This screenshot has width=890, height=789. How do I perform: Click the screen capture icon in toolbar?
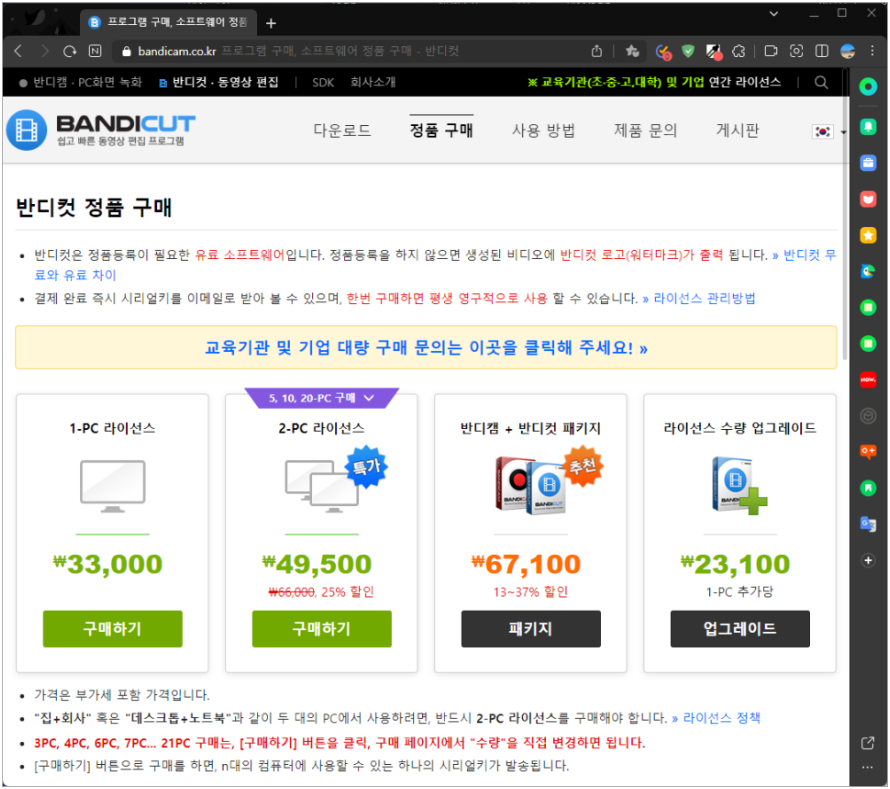click(x=796, y=51)
